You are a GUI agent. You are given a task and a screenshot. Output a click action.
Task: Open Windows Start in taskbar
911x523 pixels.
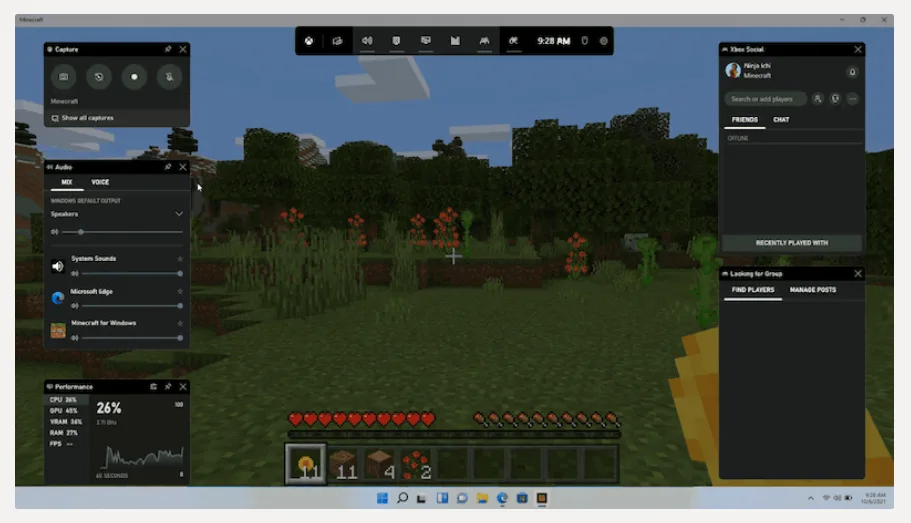point(382,498)
